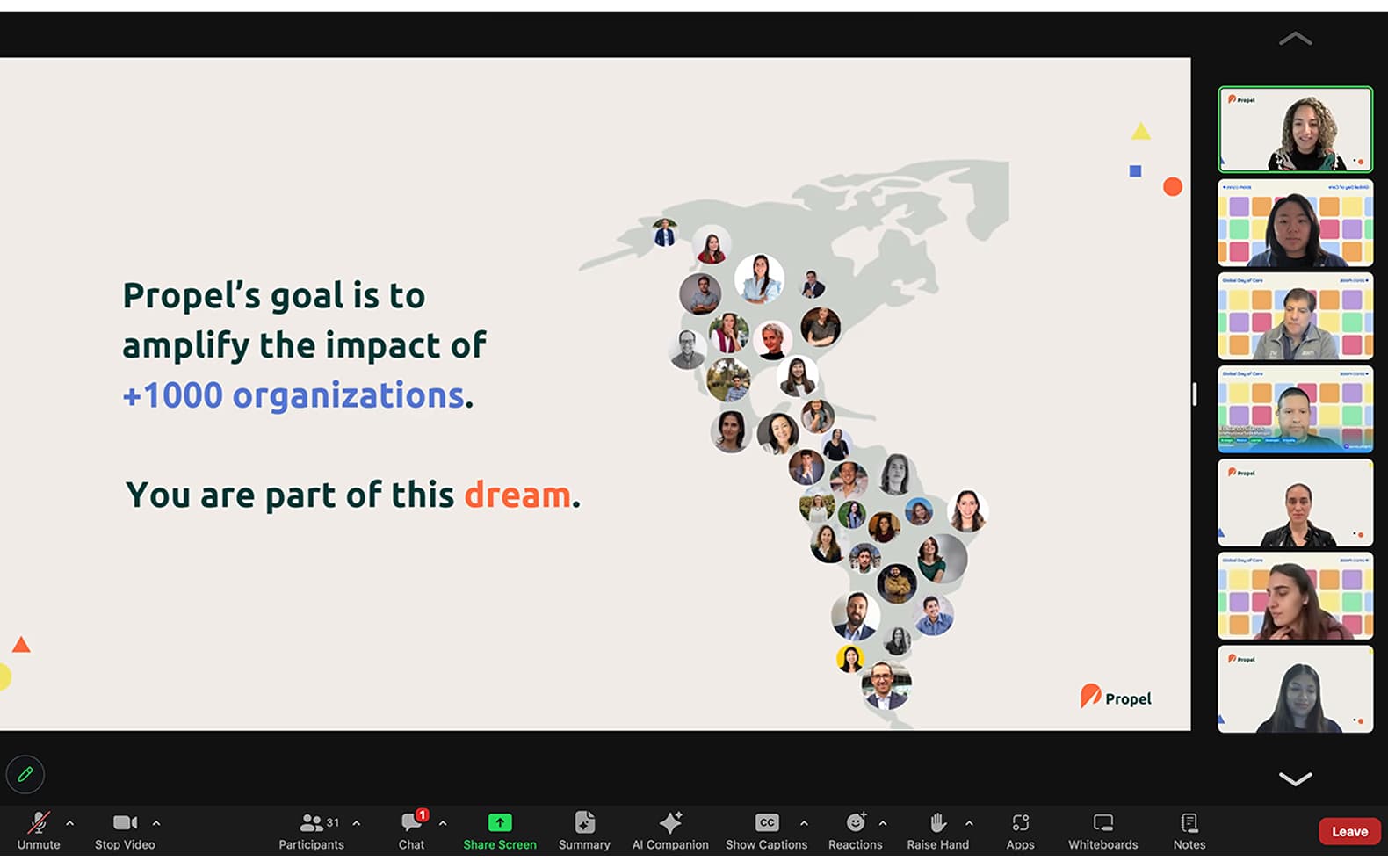
Task: Raise your hand in the meeting
Action: [937, 831]
